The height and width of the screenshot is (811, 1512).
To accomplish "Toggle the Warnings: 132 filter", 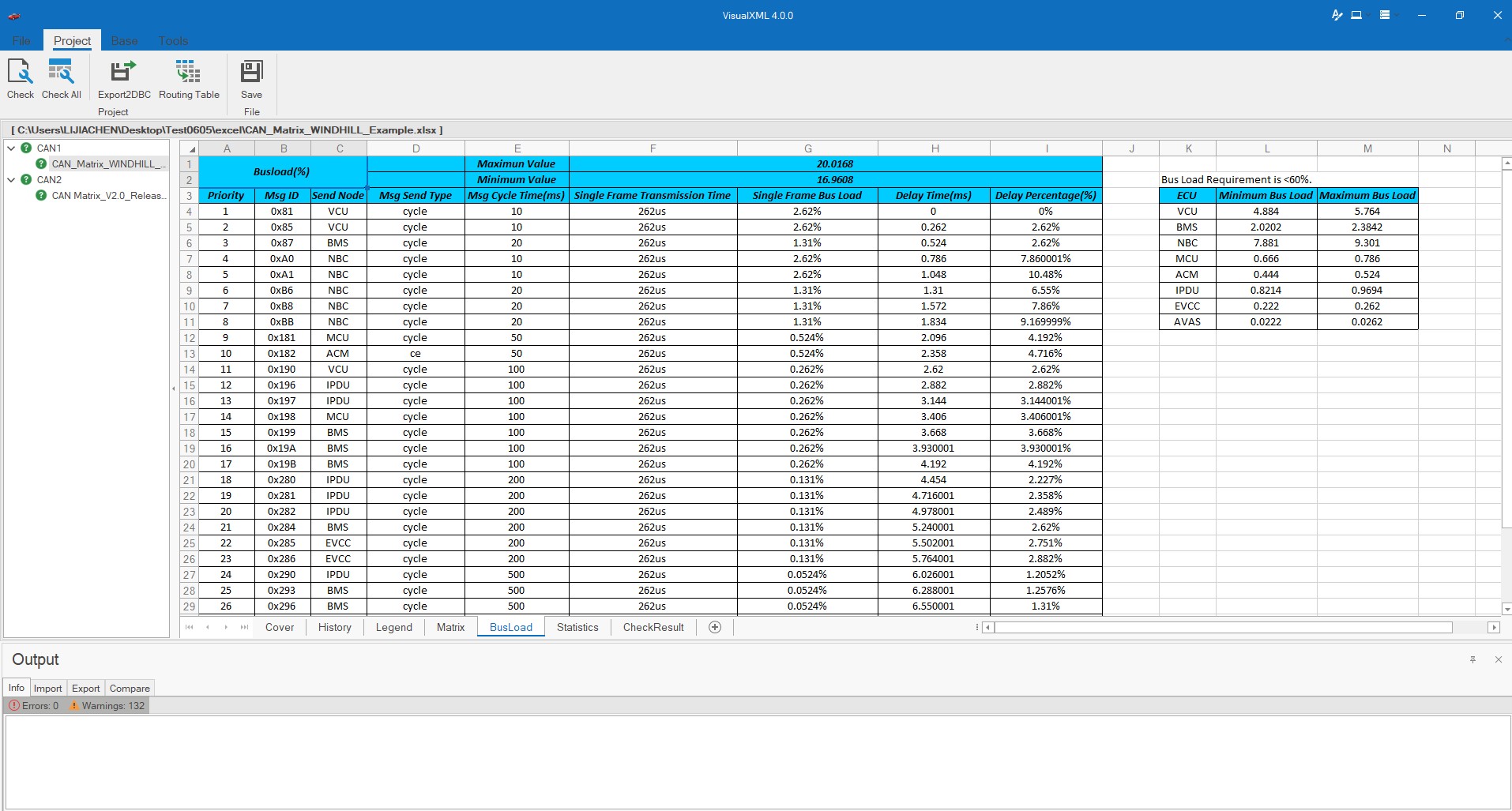I will 107,705.
